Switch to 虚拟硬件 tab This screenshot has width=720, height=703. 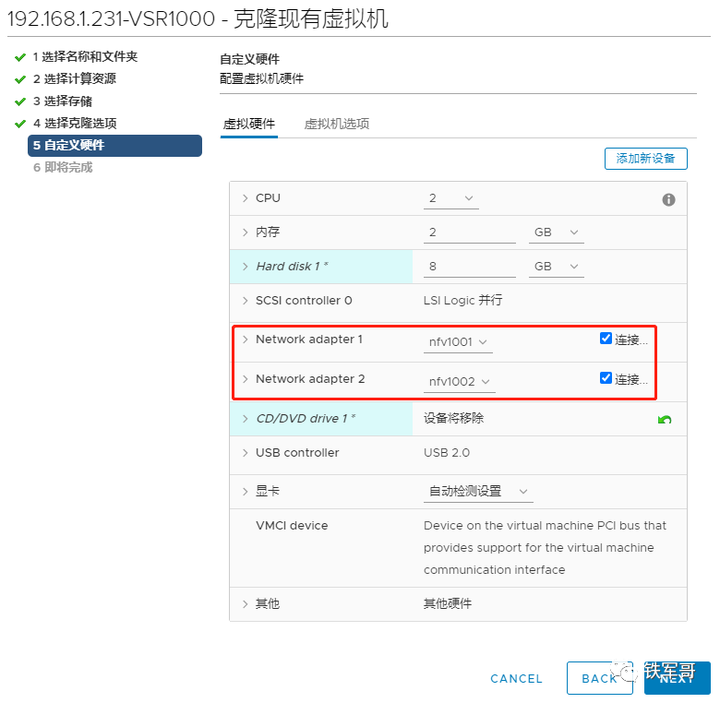249,124
